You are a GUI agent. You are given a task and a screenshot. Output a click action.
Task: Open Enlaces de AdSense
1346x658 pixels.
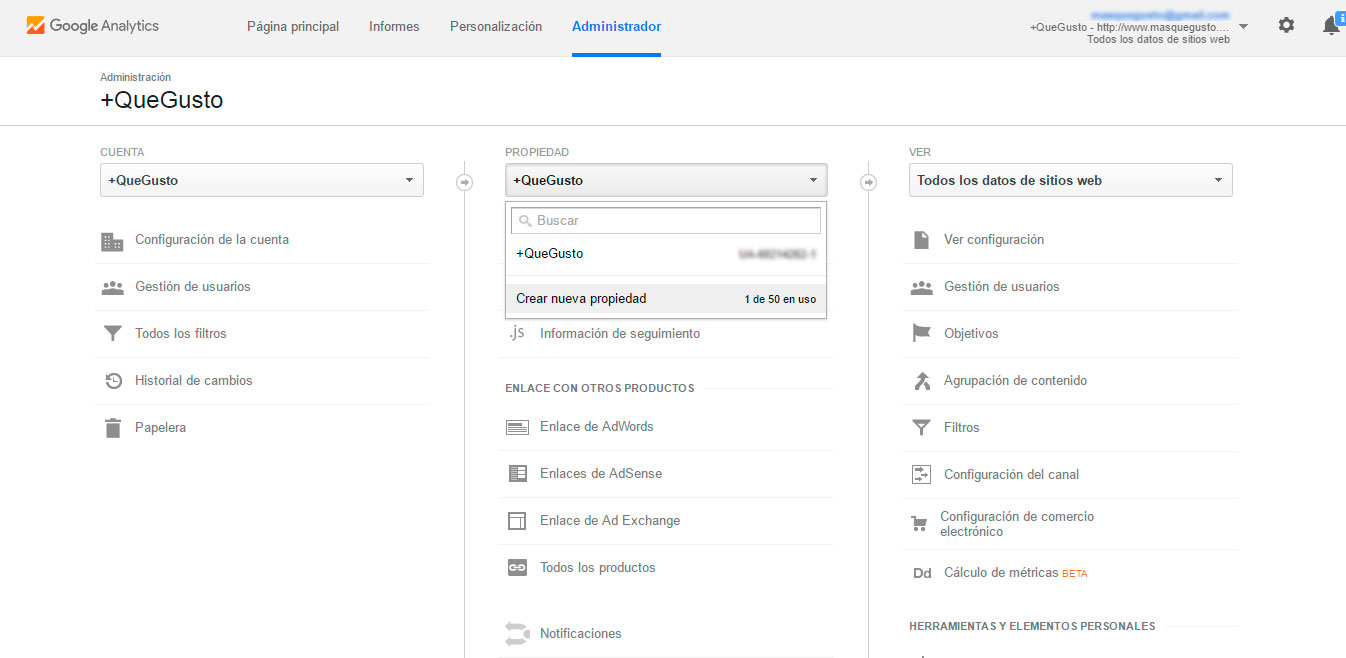(601, 474)
